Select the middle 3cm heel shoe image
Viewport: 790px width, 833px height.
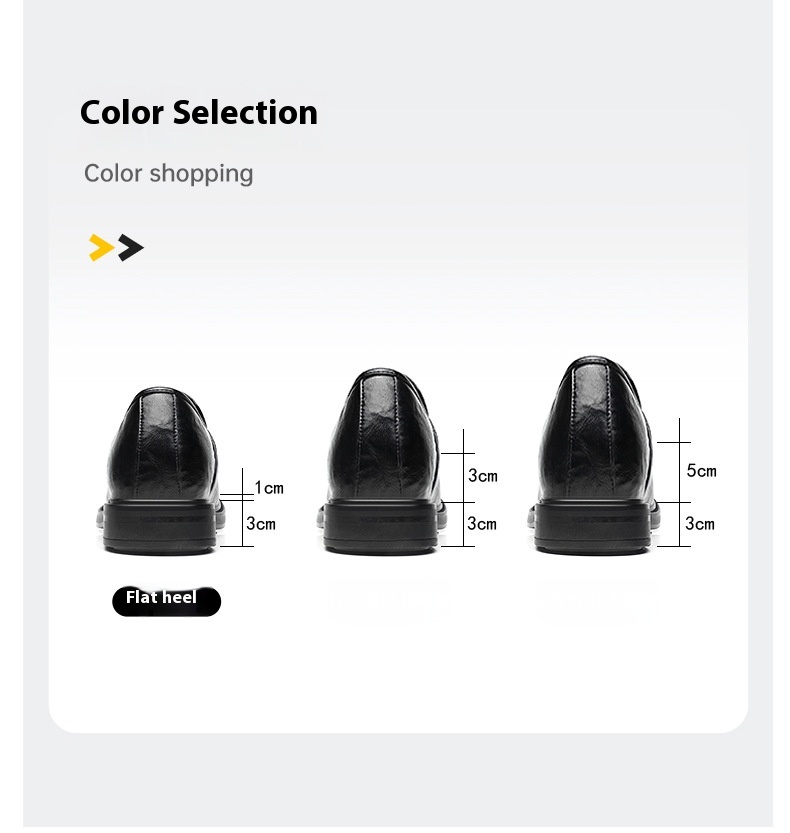[x=381, y=461]
